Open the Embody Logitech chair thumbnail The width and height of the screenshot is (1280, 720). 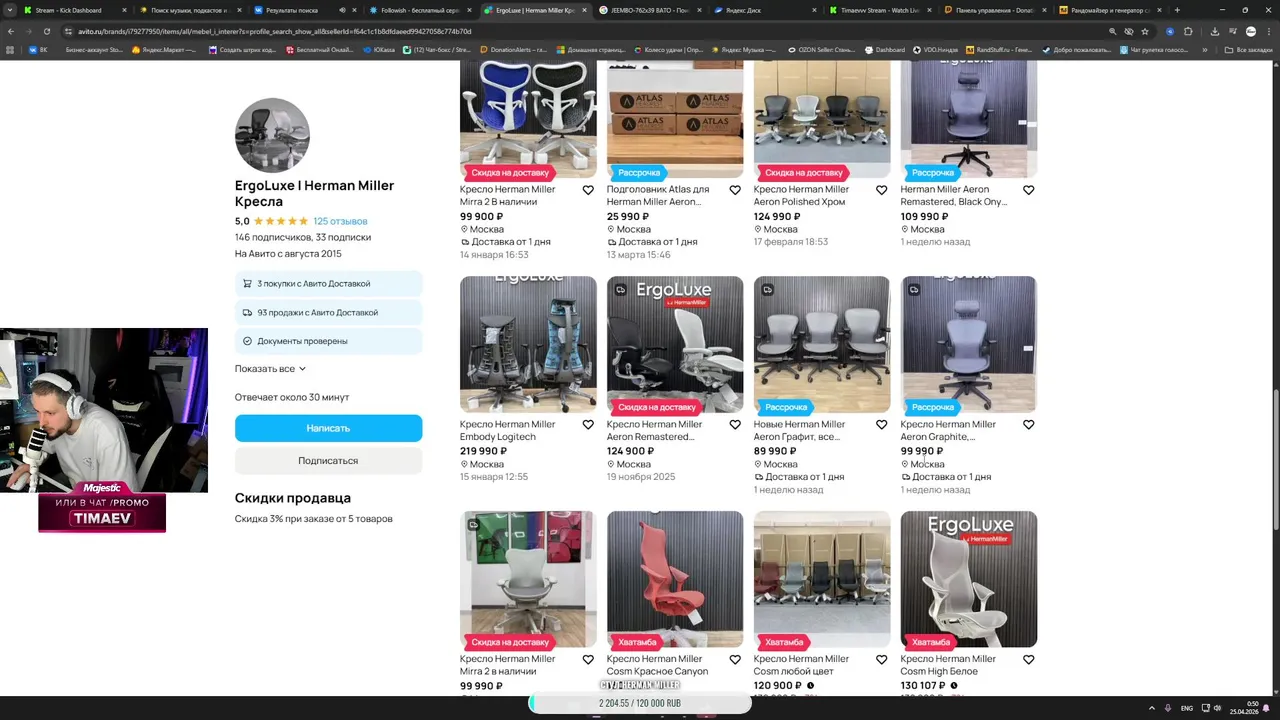tap(528, 344)
